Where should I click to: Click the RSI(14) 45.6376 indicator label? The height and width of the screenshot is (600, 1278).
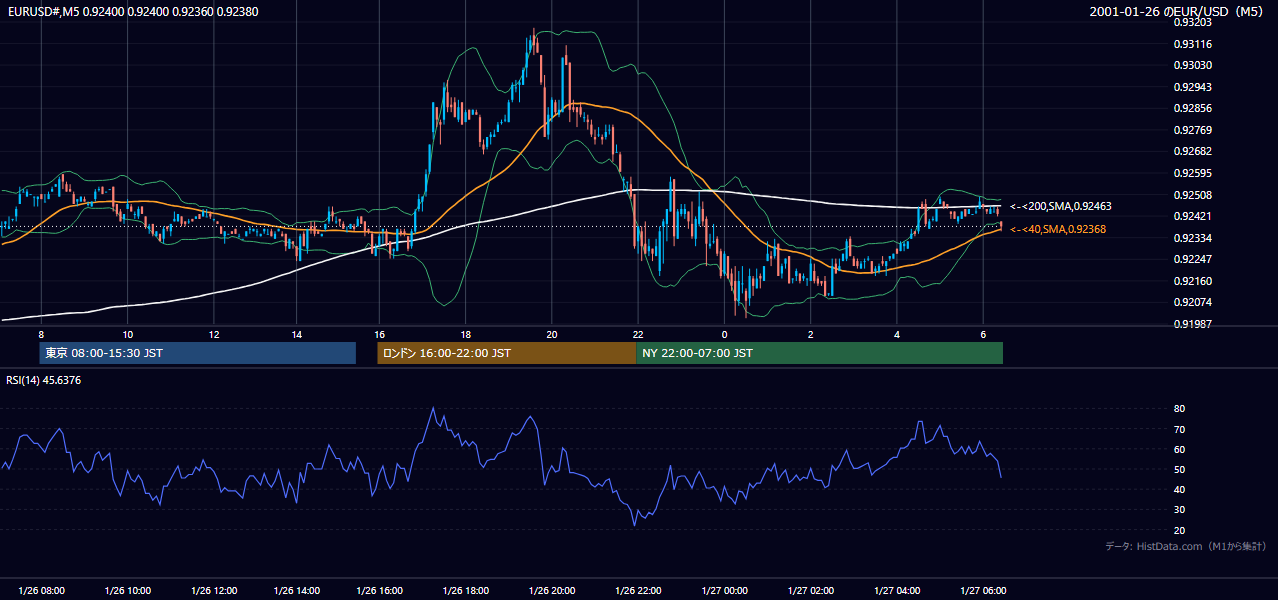click(44, 380)
